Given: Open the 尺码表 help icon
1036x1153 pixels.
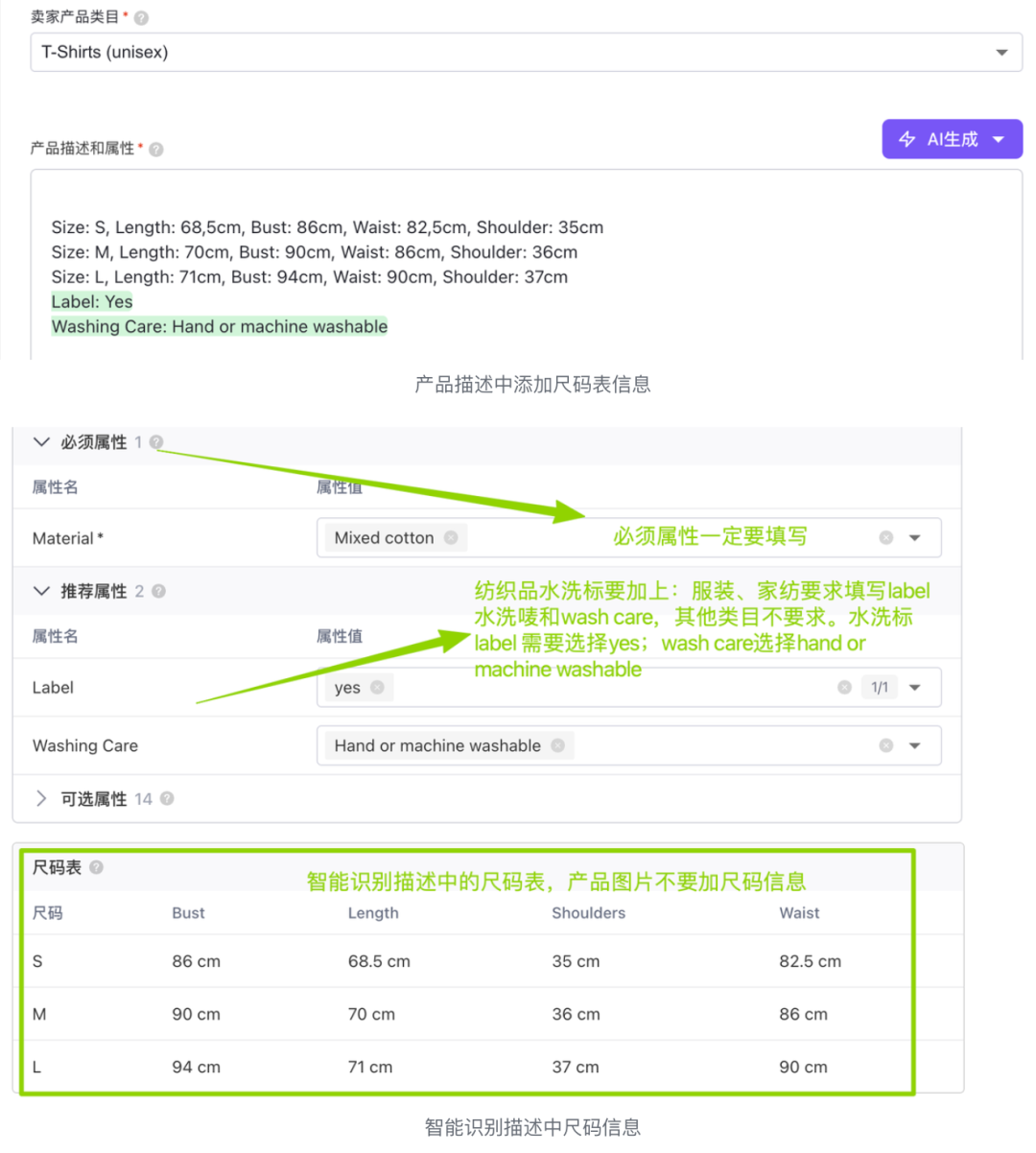Looking at the screenshot, I should click(96, 867).
